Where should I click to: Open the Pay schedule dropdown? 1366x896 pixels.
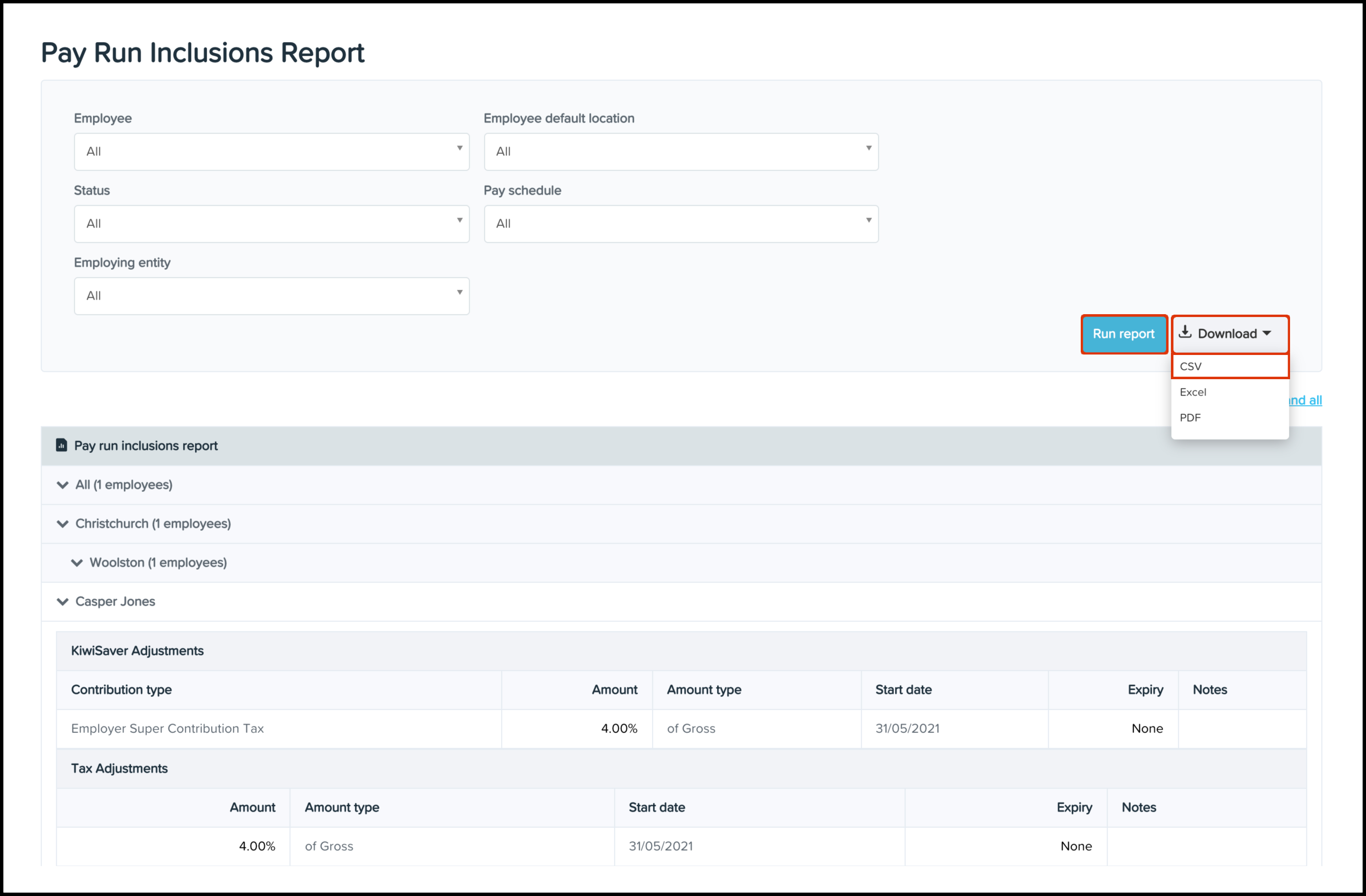point(681,224)
